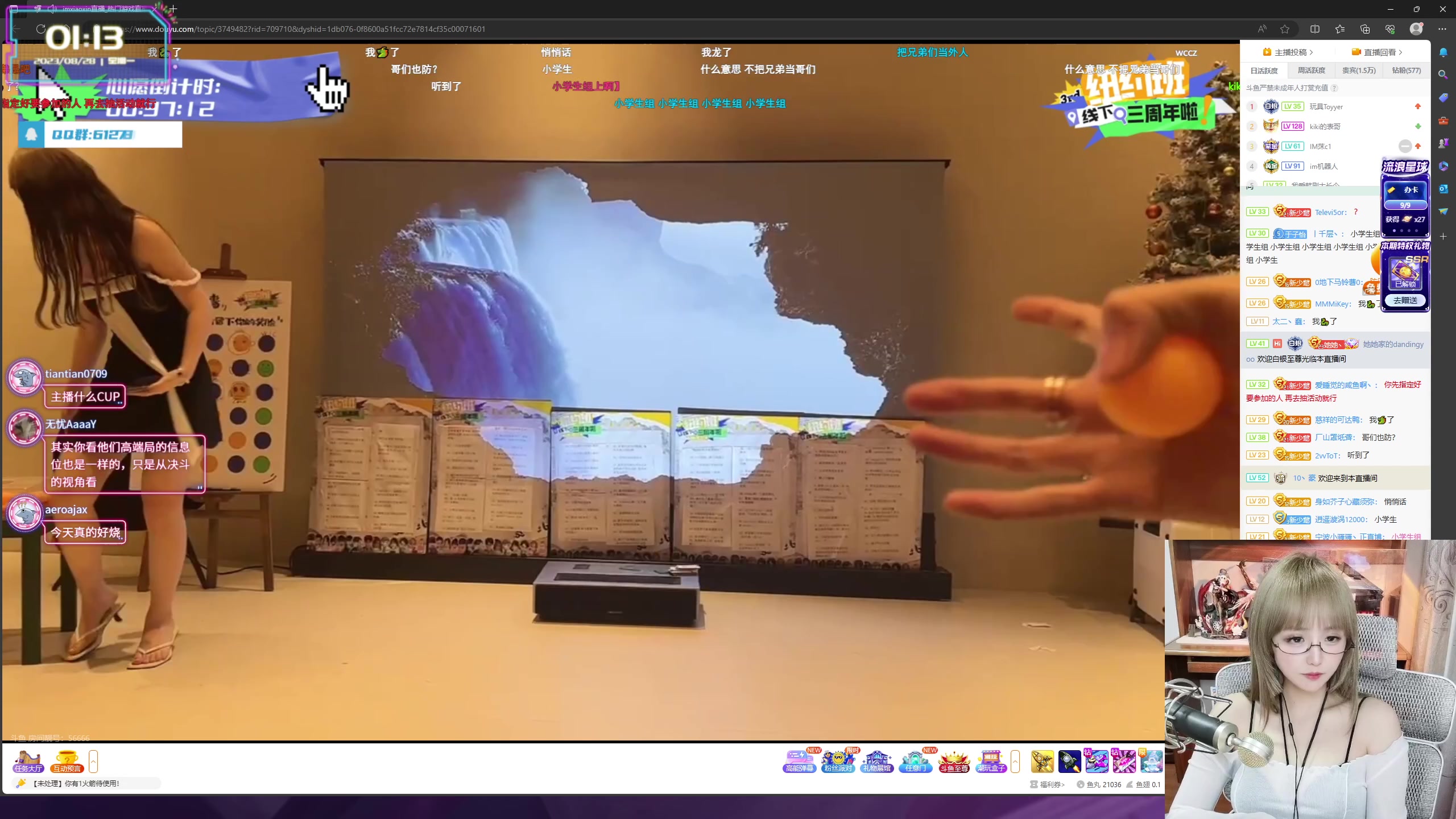Open the 粉丝派对 activity icon
The height and width of the screenshot is (819, 1456).
coord(838,760)
